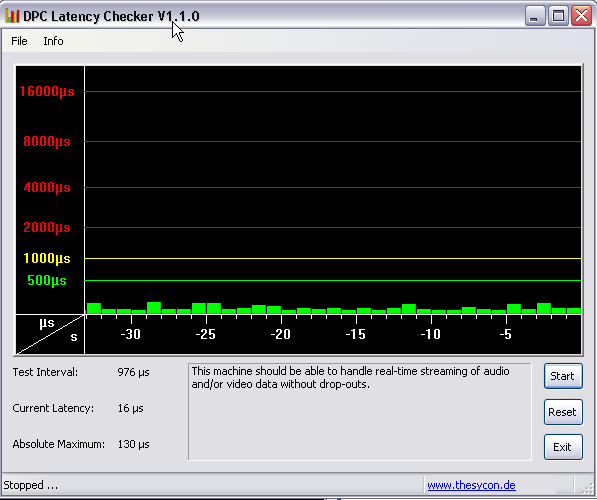Click the Absolute Maximum value 130 µs

click(134, 444)
